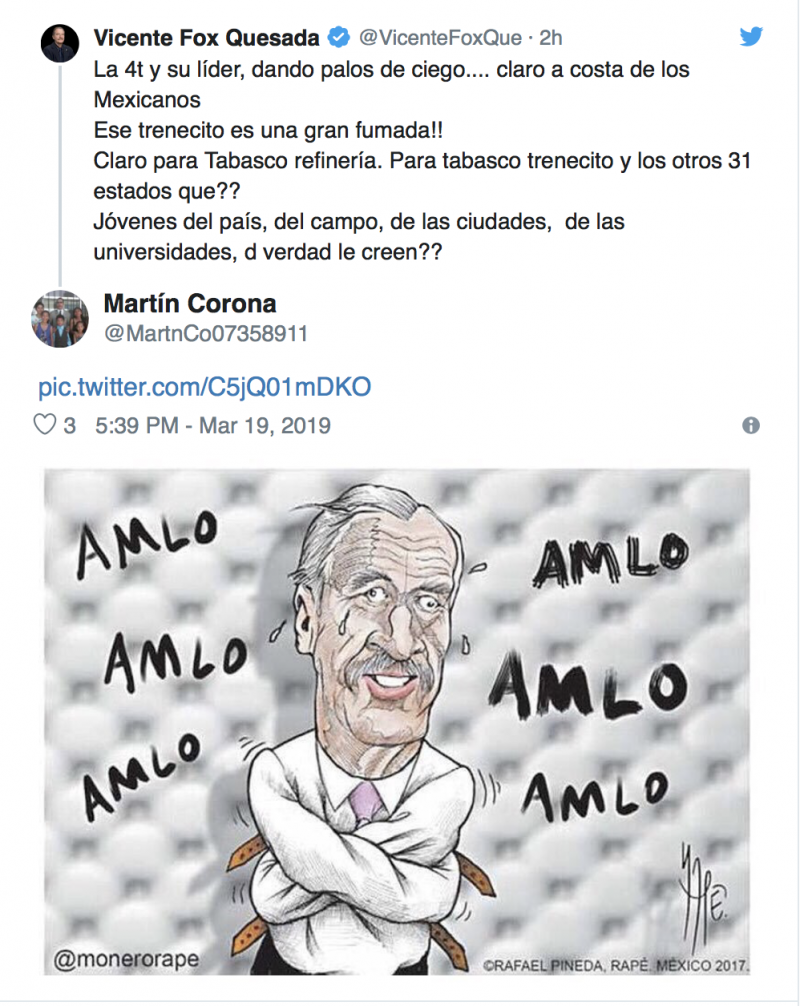The width and height of the screenshot is (800, 1006).
Task: Open the pic.twitter.com/C5jQ01mDKO link
Action: click(205, 387)
